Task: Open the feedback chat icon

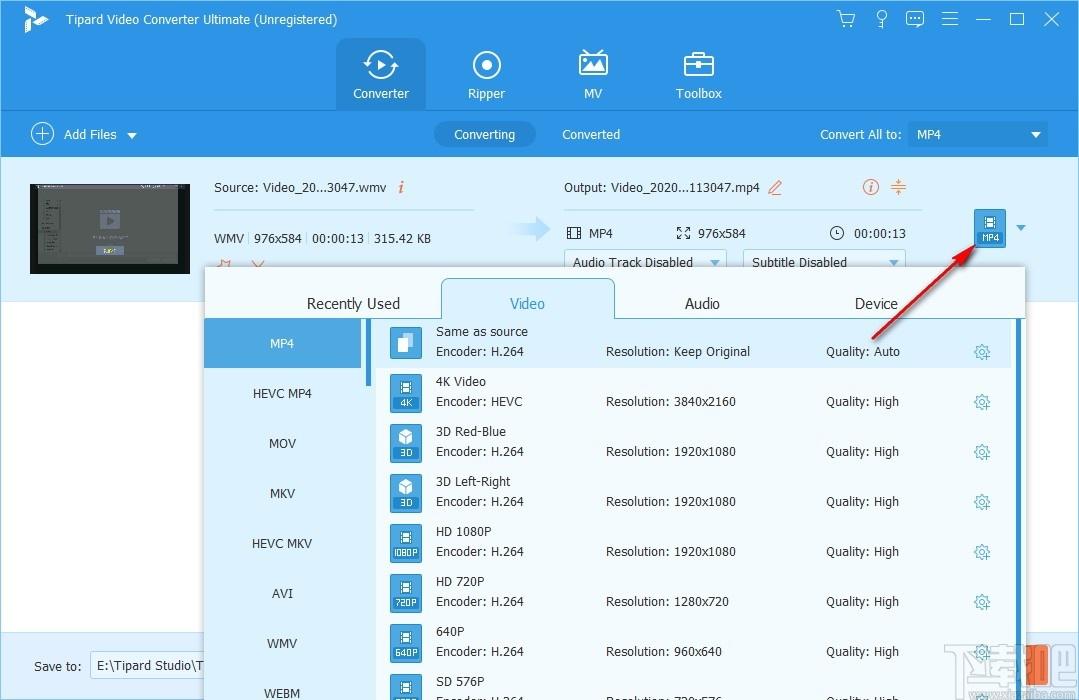Action: (x=915, y=19)
